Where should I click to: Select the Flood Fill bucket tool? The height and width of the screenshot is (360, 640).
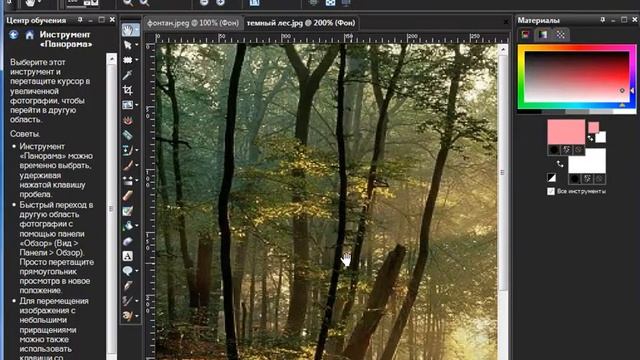click(127, 225)
